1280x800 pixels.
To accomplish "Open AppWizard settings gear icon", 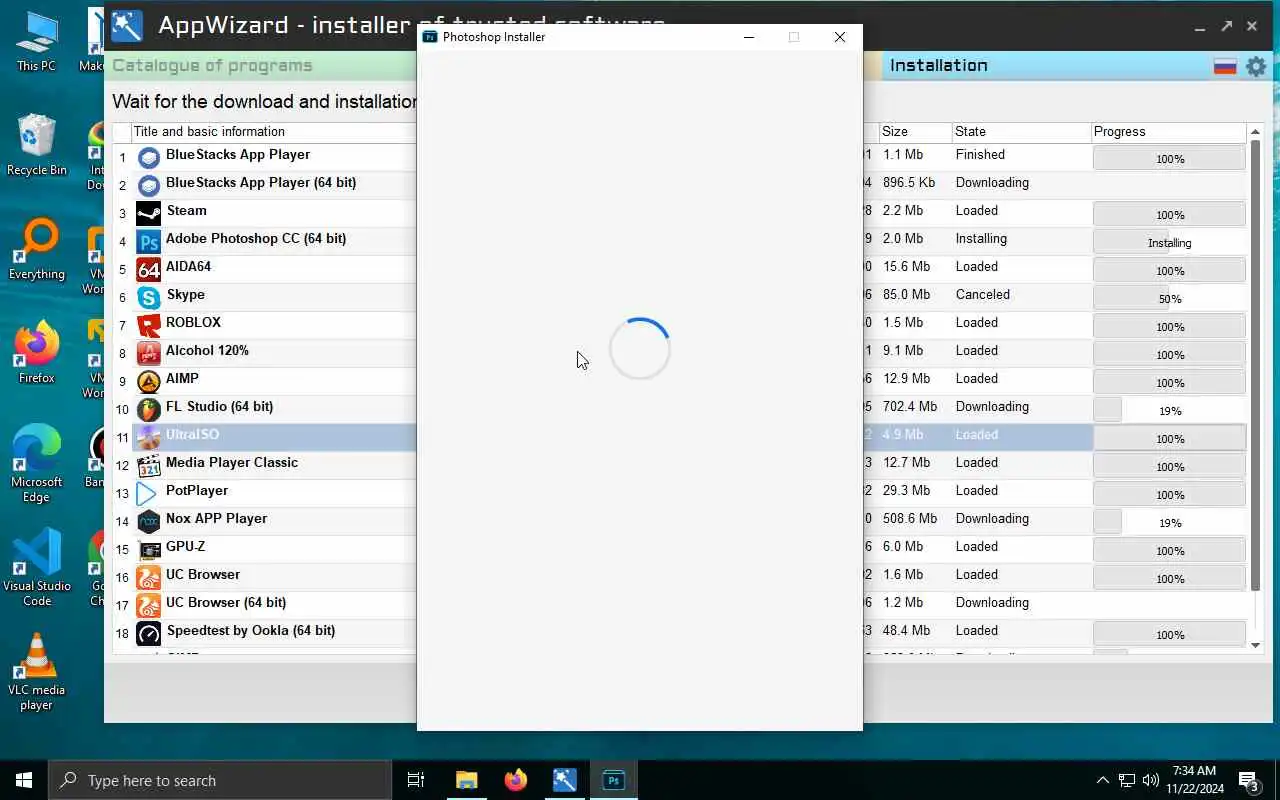I will (1256, 66).
